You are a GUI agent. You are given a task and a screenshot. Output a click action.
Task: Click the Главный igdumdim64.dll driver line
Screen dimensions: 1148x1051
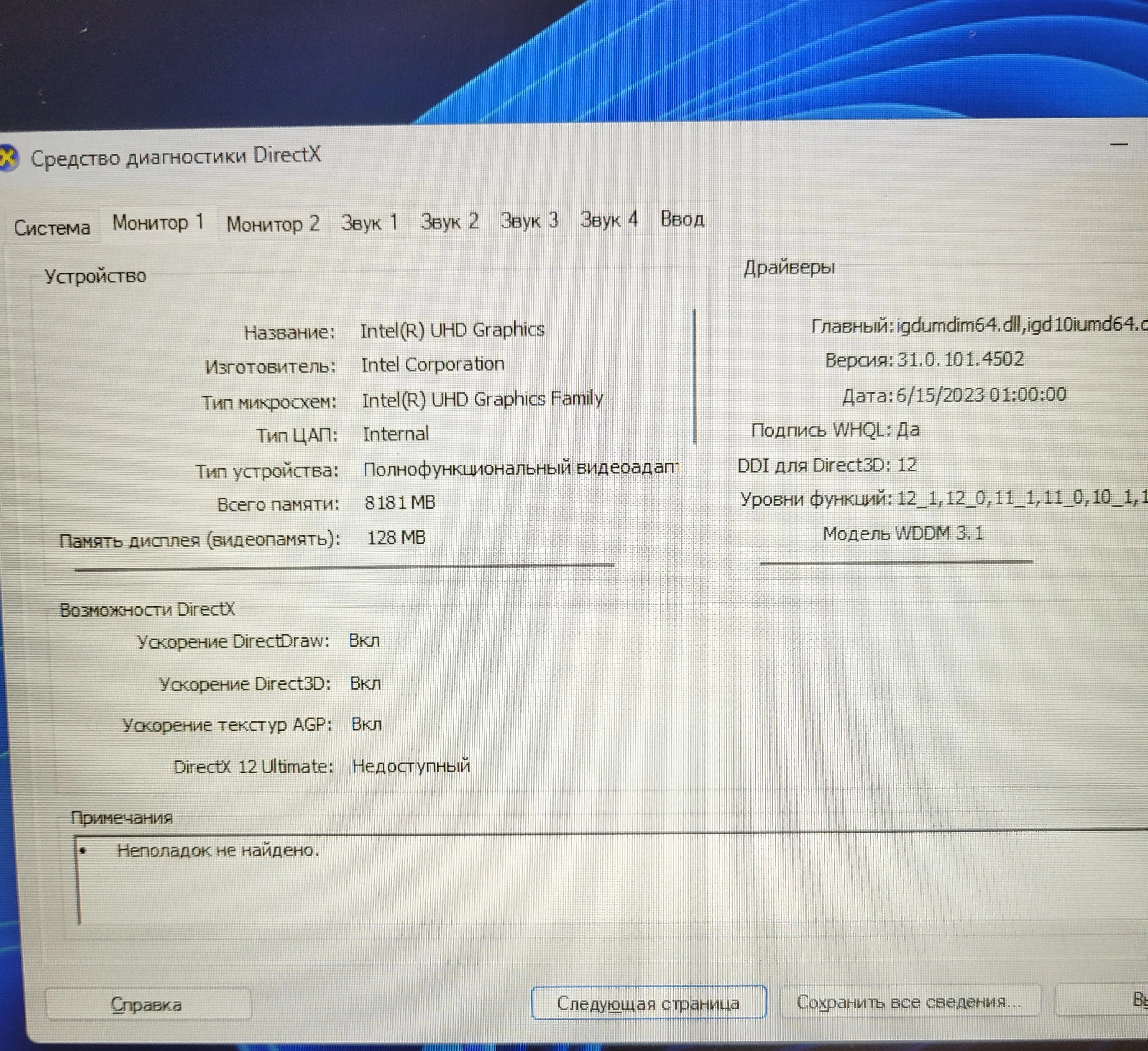979,325
